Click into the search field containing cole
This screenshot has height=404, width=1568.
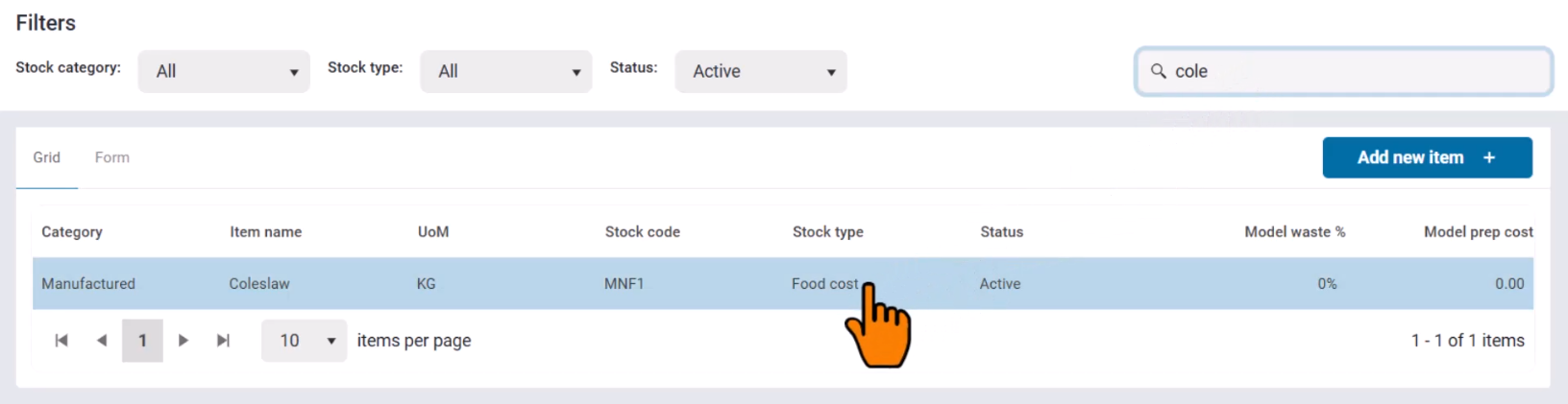[x=1355, y=71]
